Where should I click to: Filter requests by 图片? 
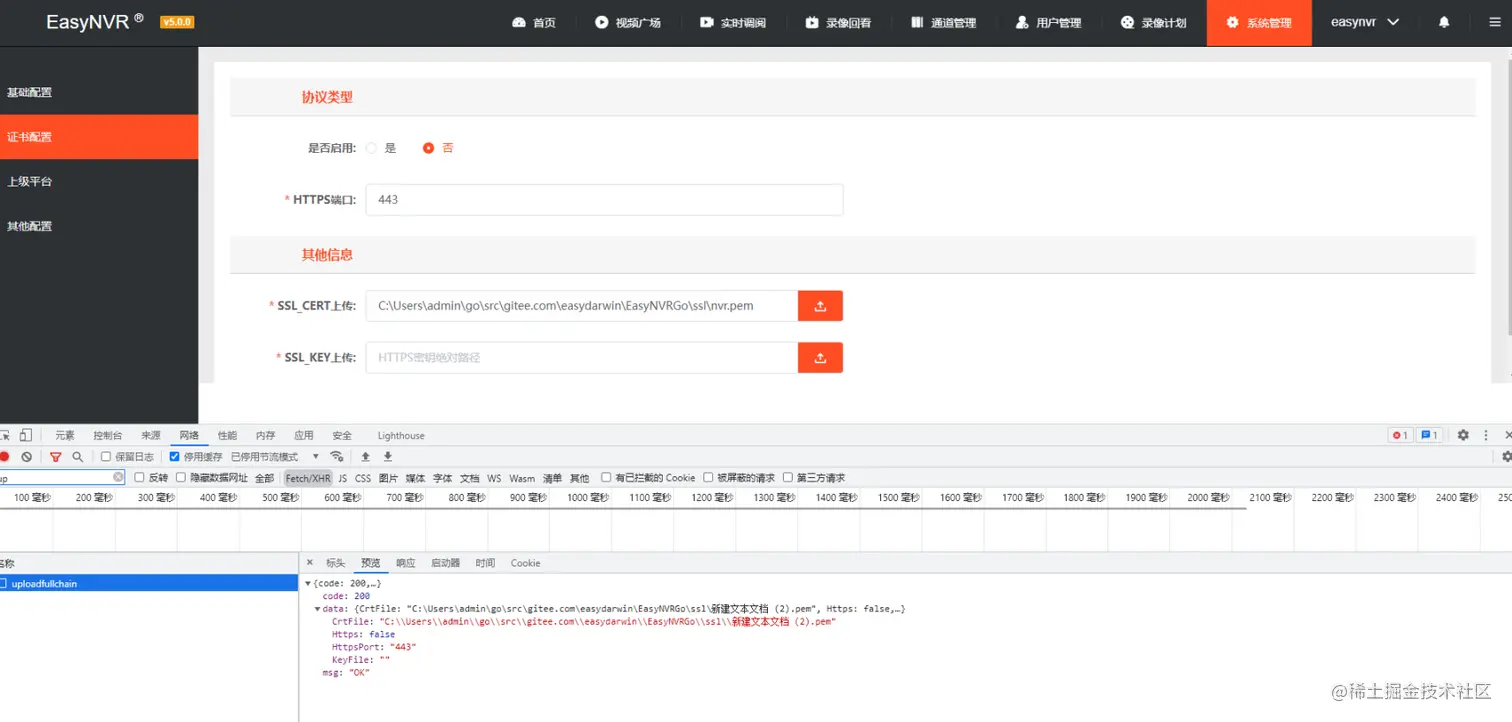click(389, 478)
